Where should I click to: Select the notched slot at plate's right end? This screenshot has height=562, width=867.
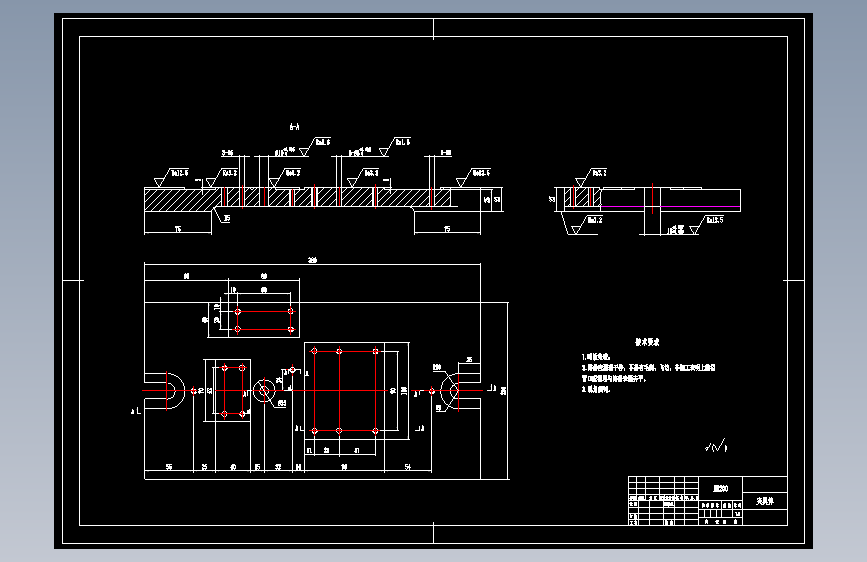[461, 391]
